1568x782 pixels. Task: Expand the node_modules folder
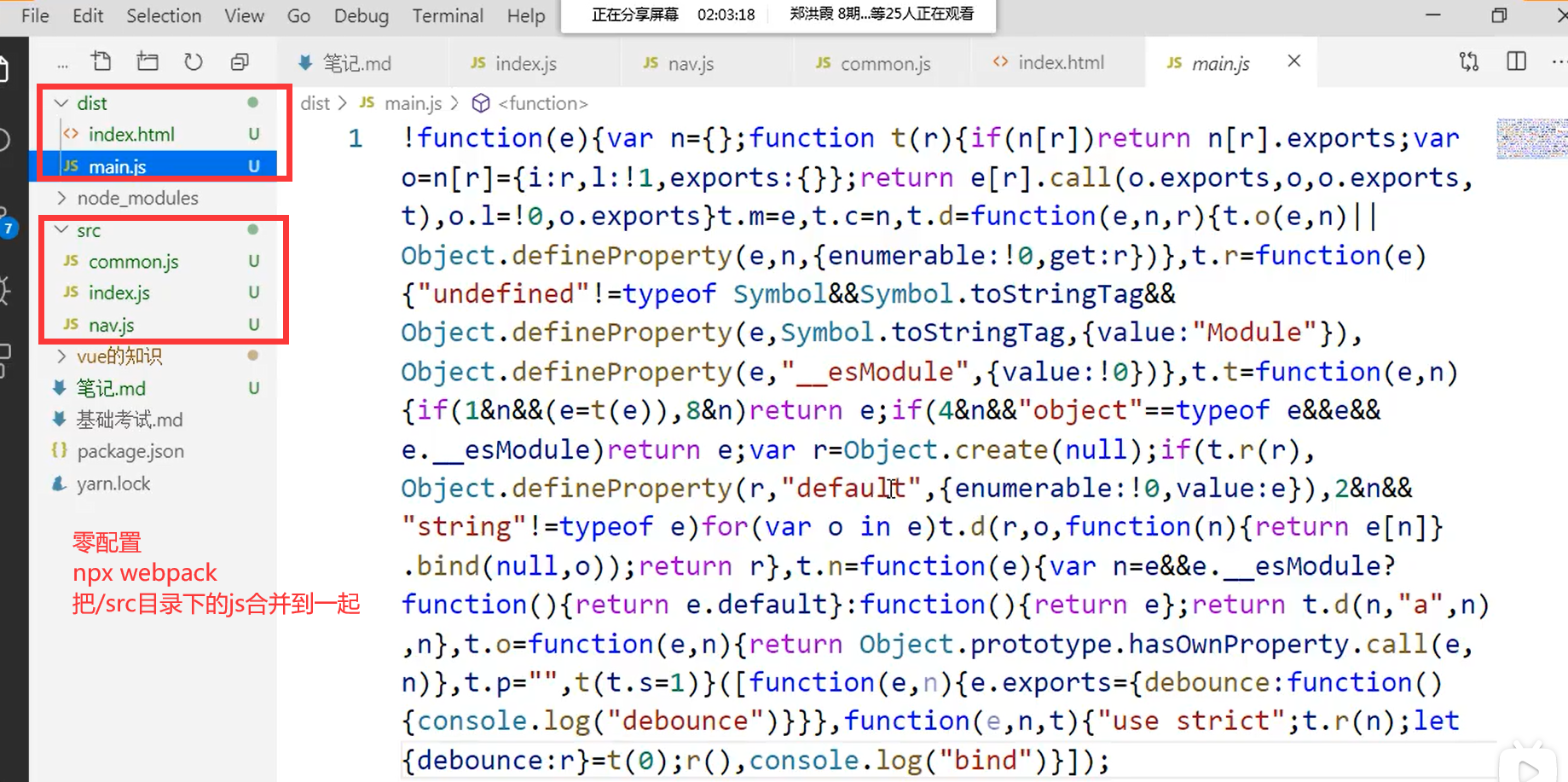pos(61,198)
